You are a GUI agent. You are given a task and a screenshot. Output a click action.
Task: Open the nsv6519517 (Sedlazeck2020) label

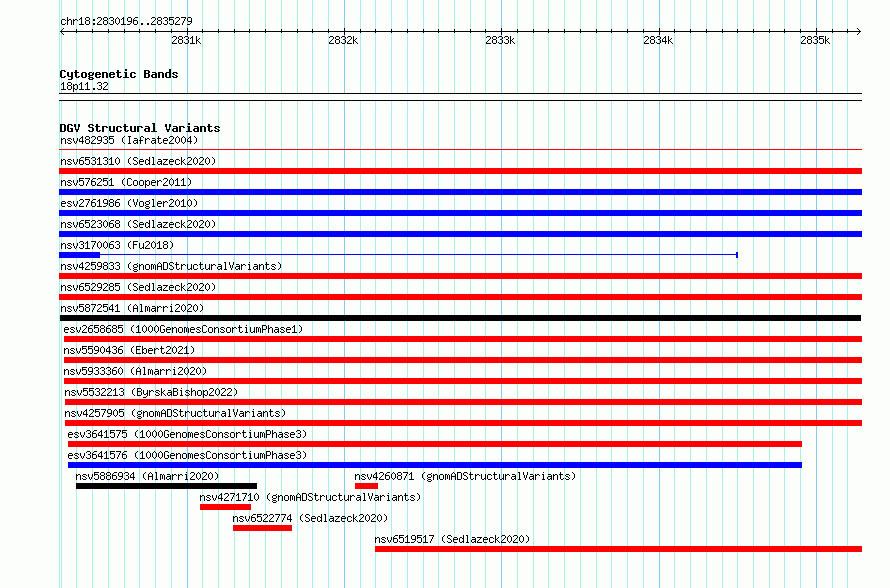pos(452,539)
